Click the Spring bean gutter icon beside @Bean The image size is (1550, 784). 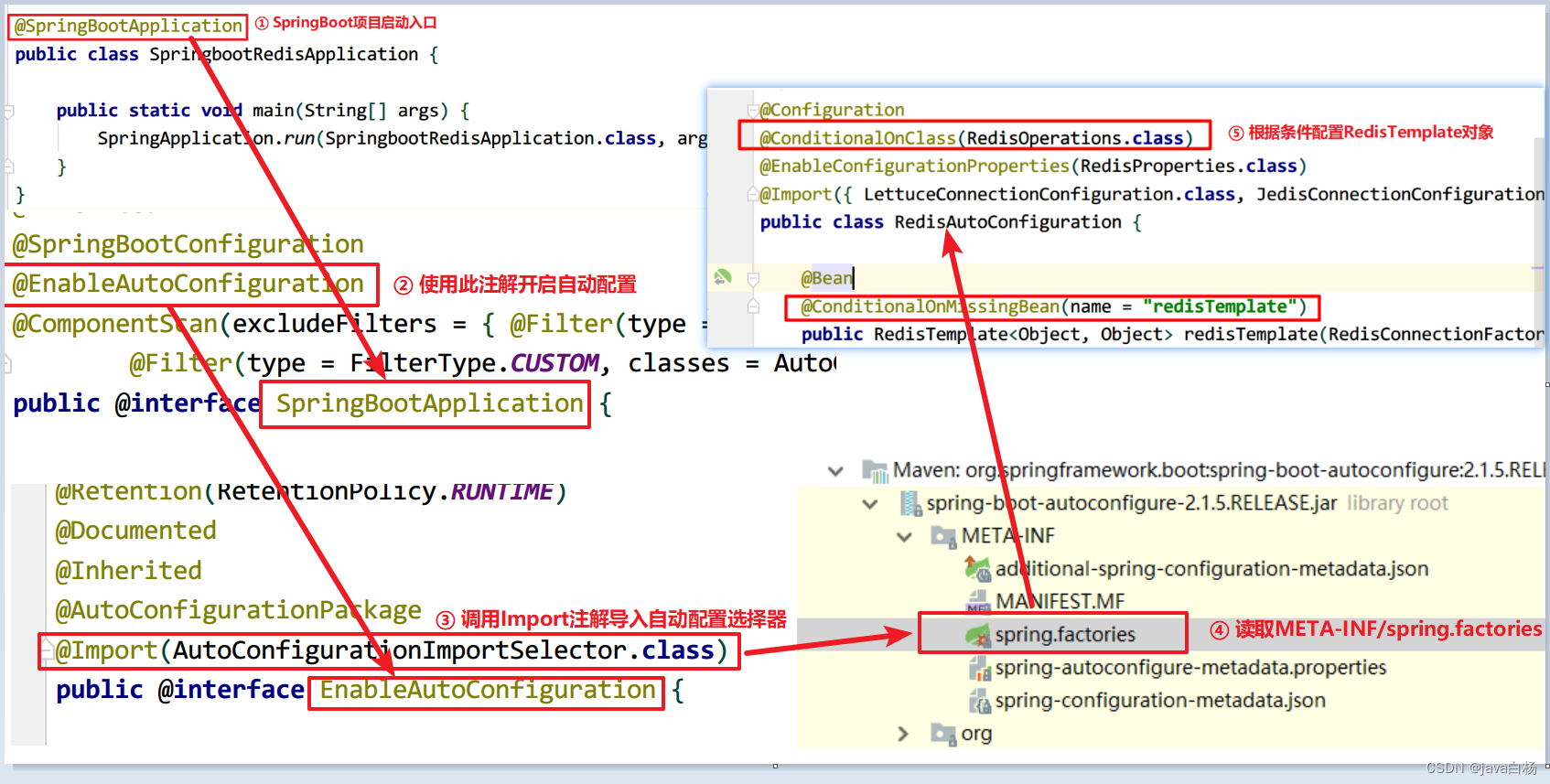pos(723,276)
